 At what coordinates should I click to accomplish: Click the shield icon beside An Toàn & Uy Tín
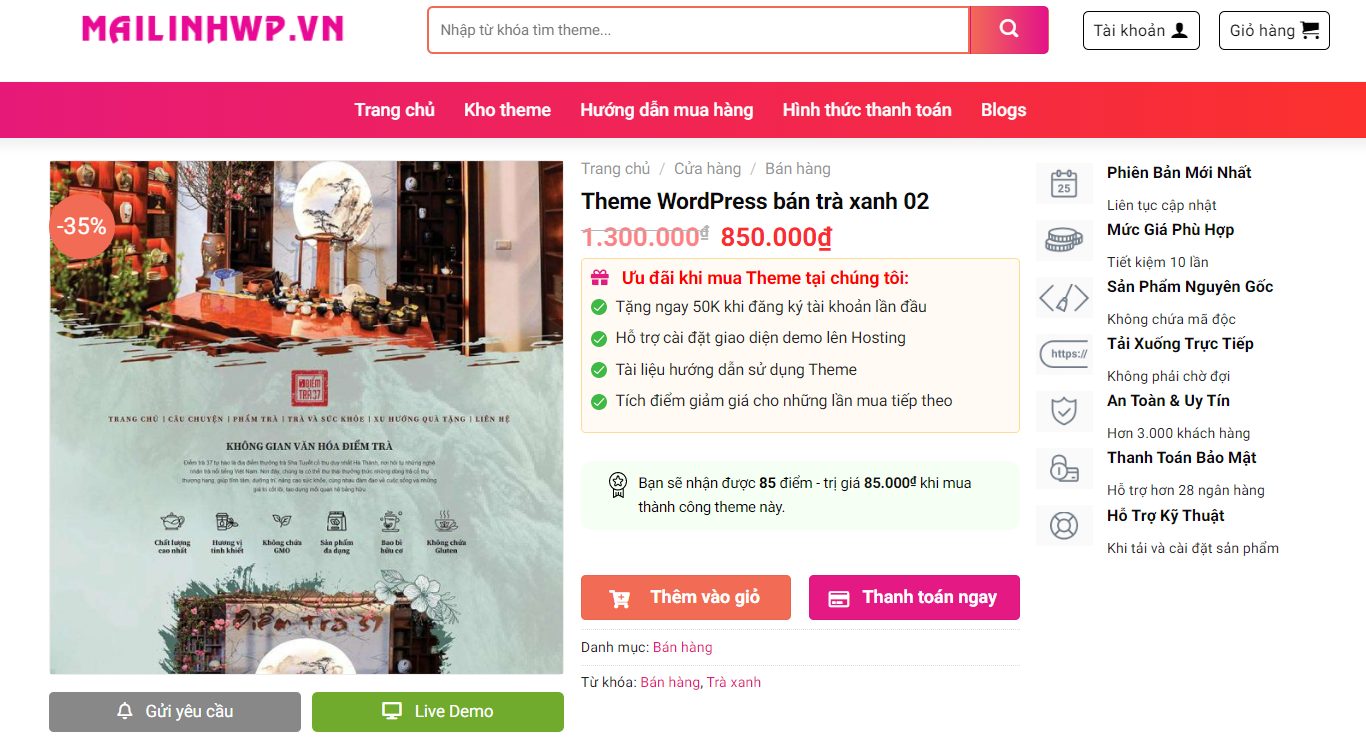(1064, 412)
